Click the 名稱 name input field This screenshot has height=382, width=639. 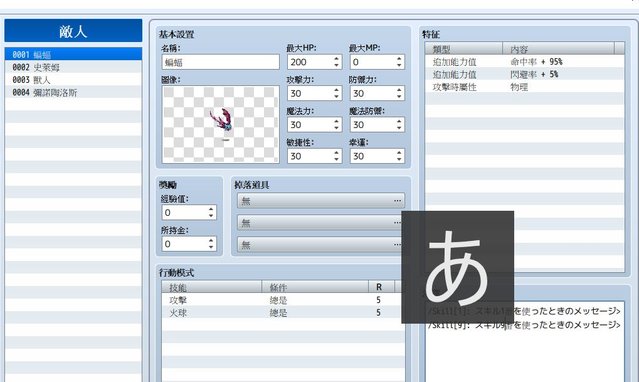coord(220,62)
